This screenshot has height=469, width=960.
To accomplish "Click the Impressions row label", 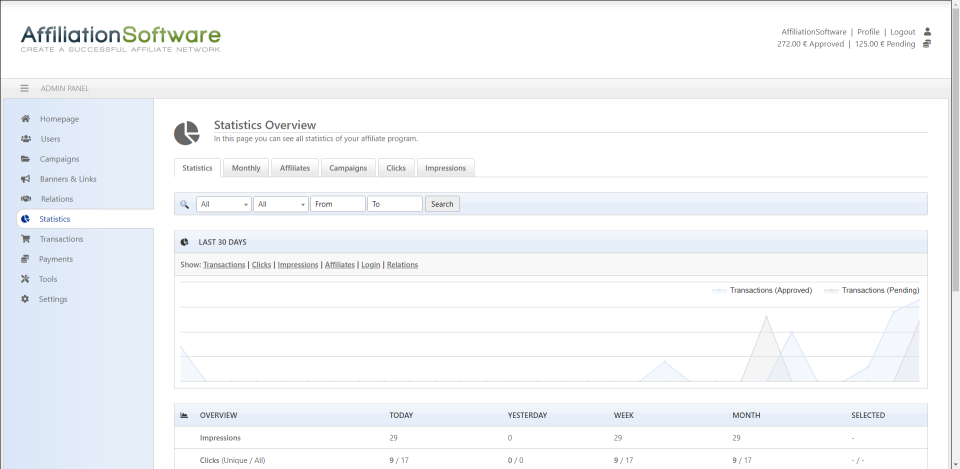I will click(x=220, y=438).
